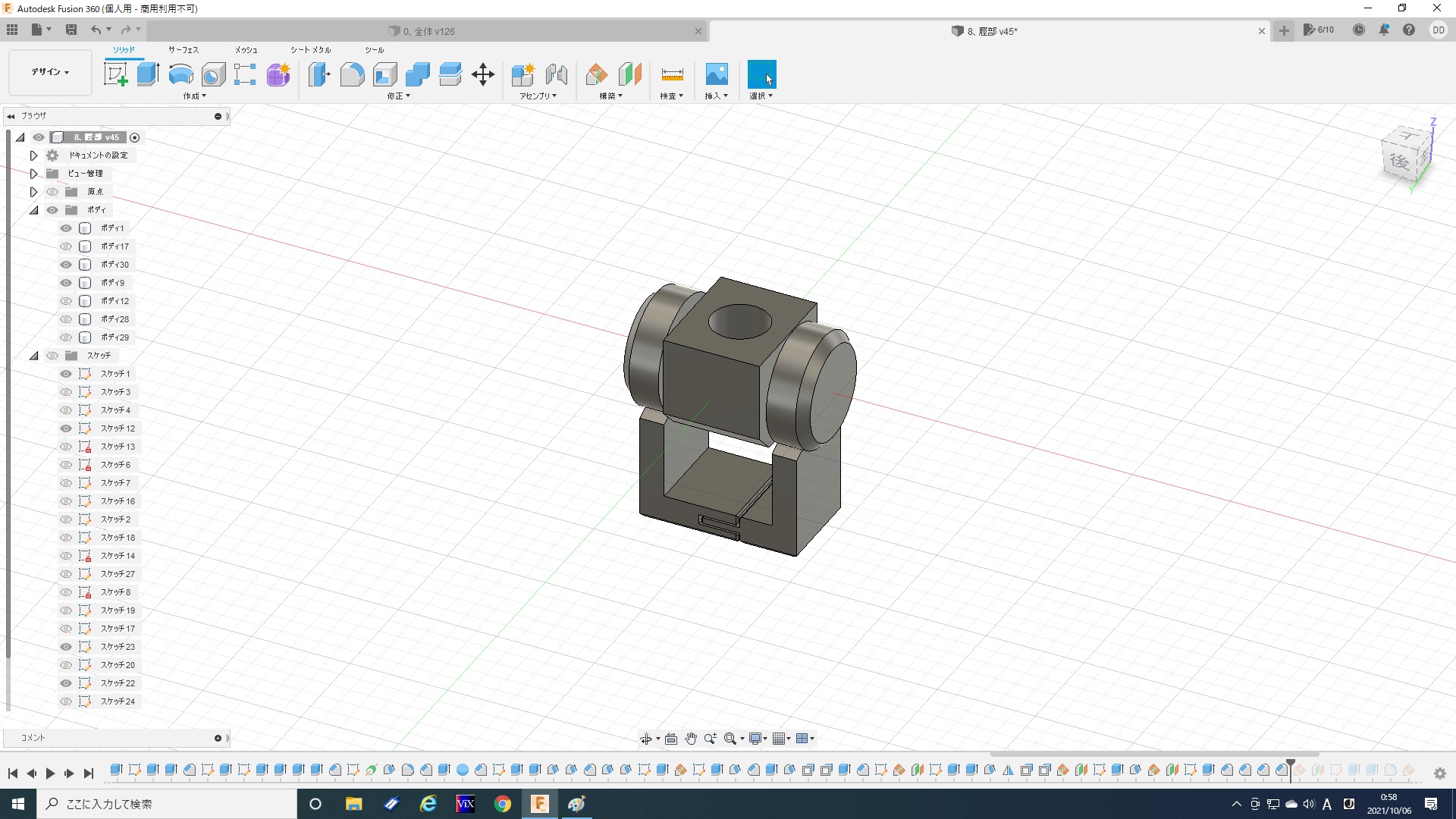Screen dimensions: 1456x819
Task: Open the 修正 menu label
Action: (x=398, y=96)
